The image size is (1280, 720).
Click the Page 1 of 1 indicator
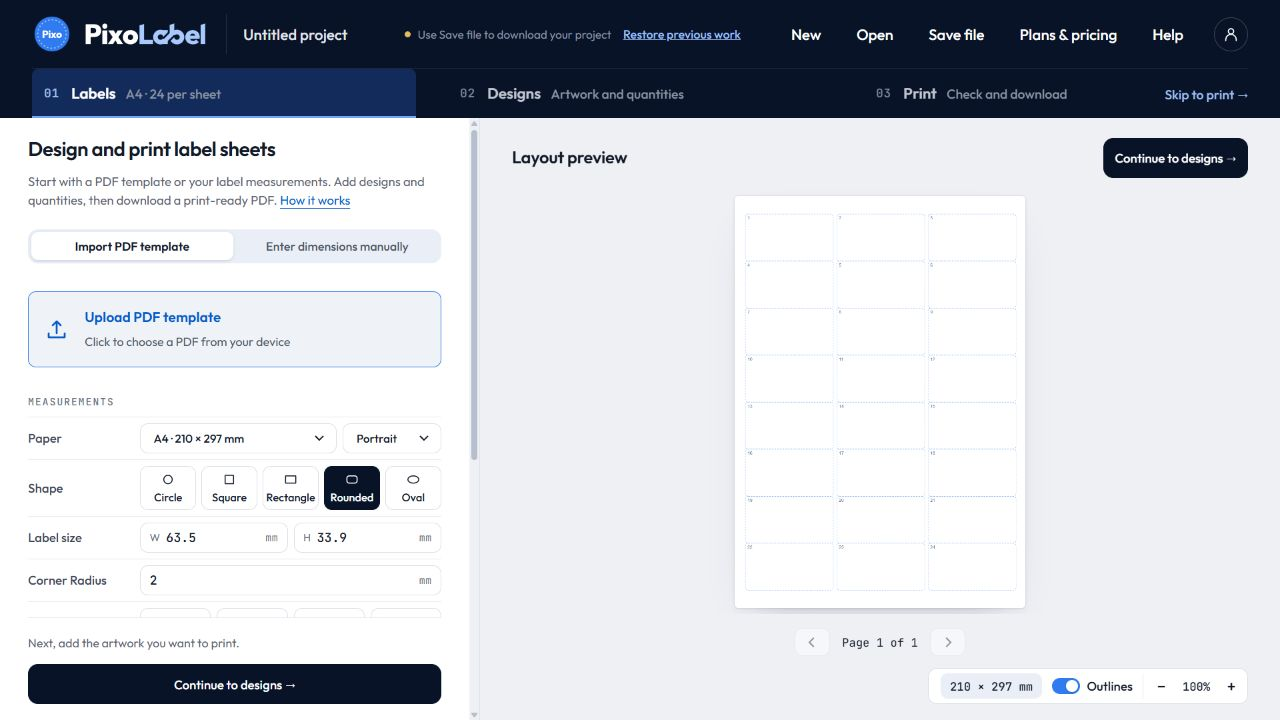(x=880, y=643)
